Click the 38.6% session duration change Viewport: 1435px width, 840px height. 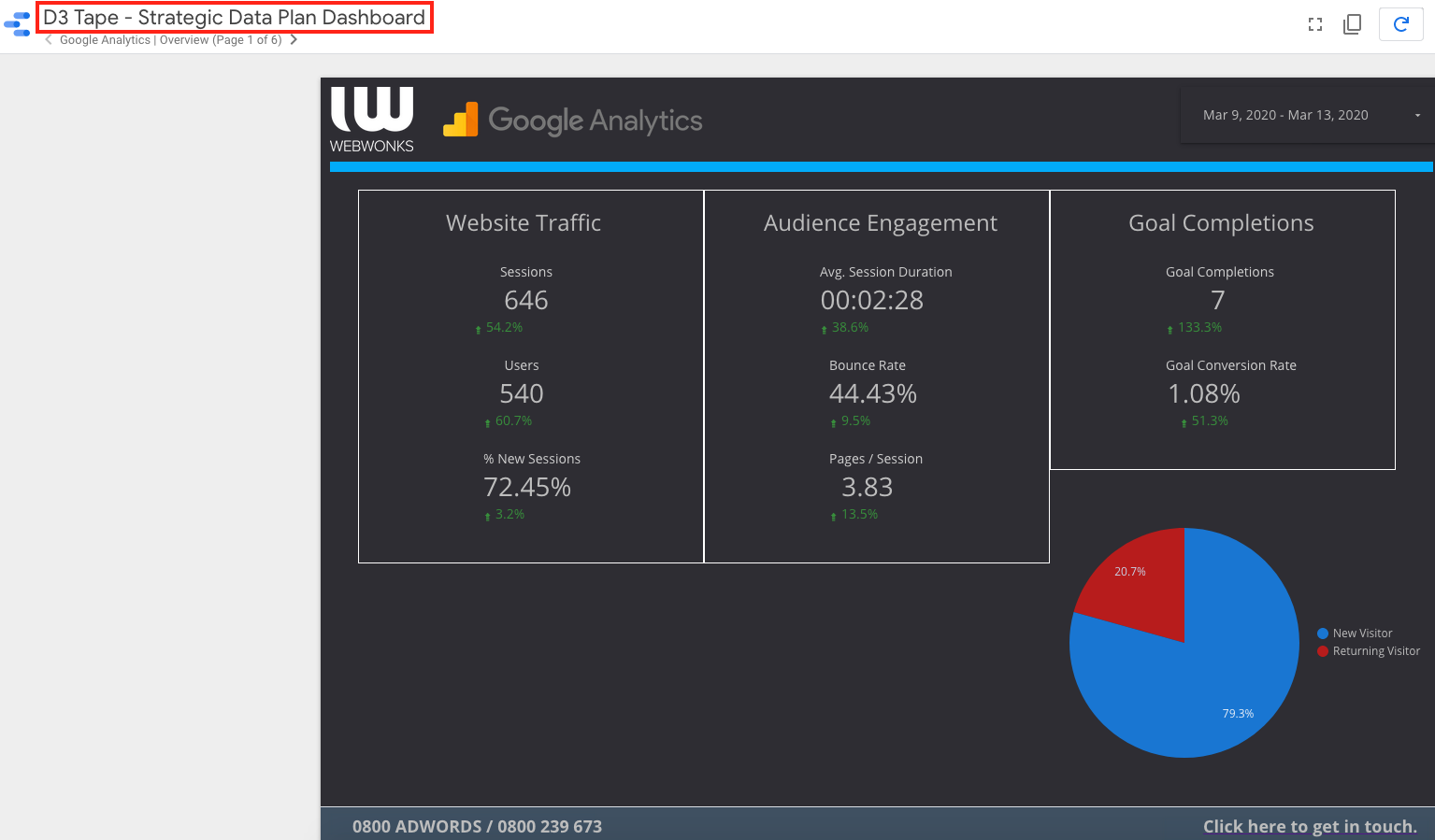844,328
